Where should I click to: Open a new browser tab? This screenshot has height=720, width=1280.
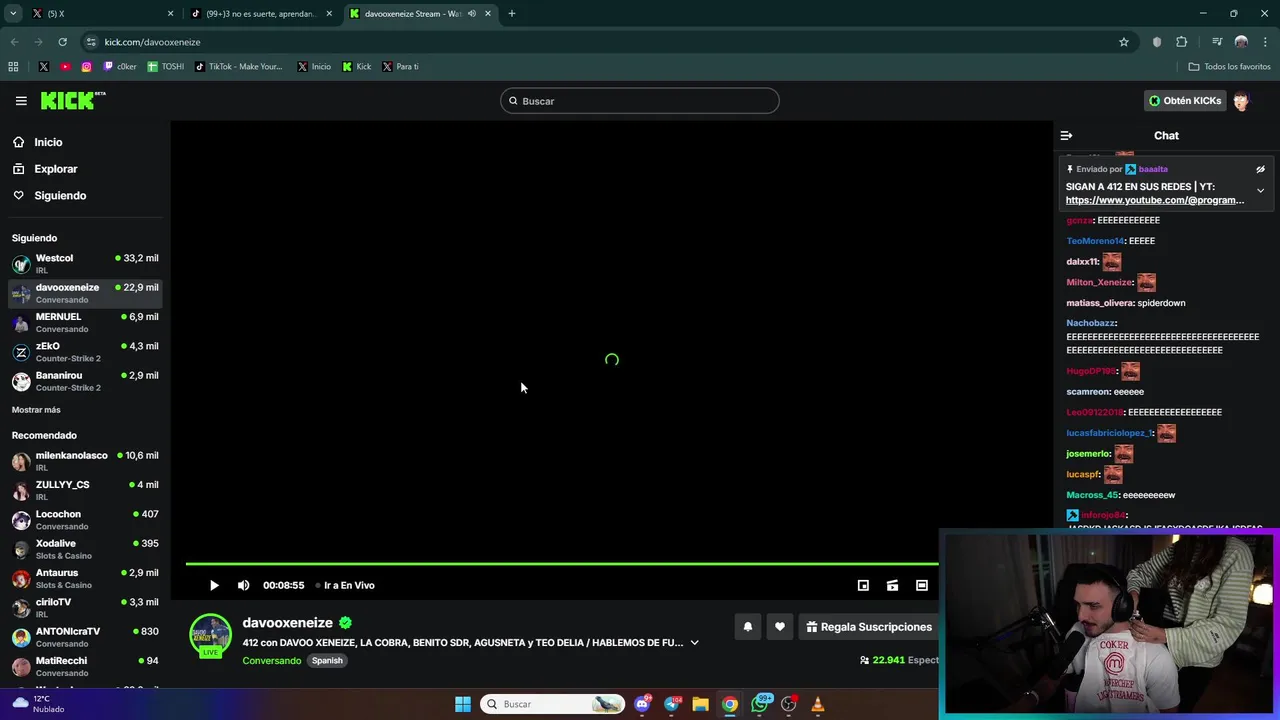[512, 14]
